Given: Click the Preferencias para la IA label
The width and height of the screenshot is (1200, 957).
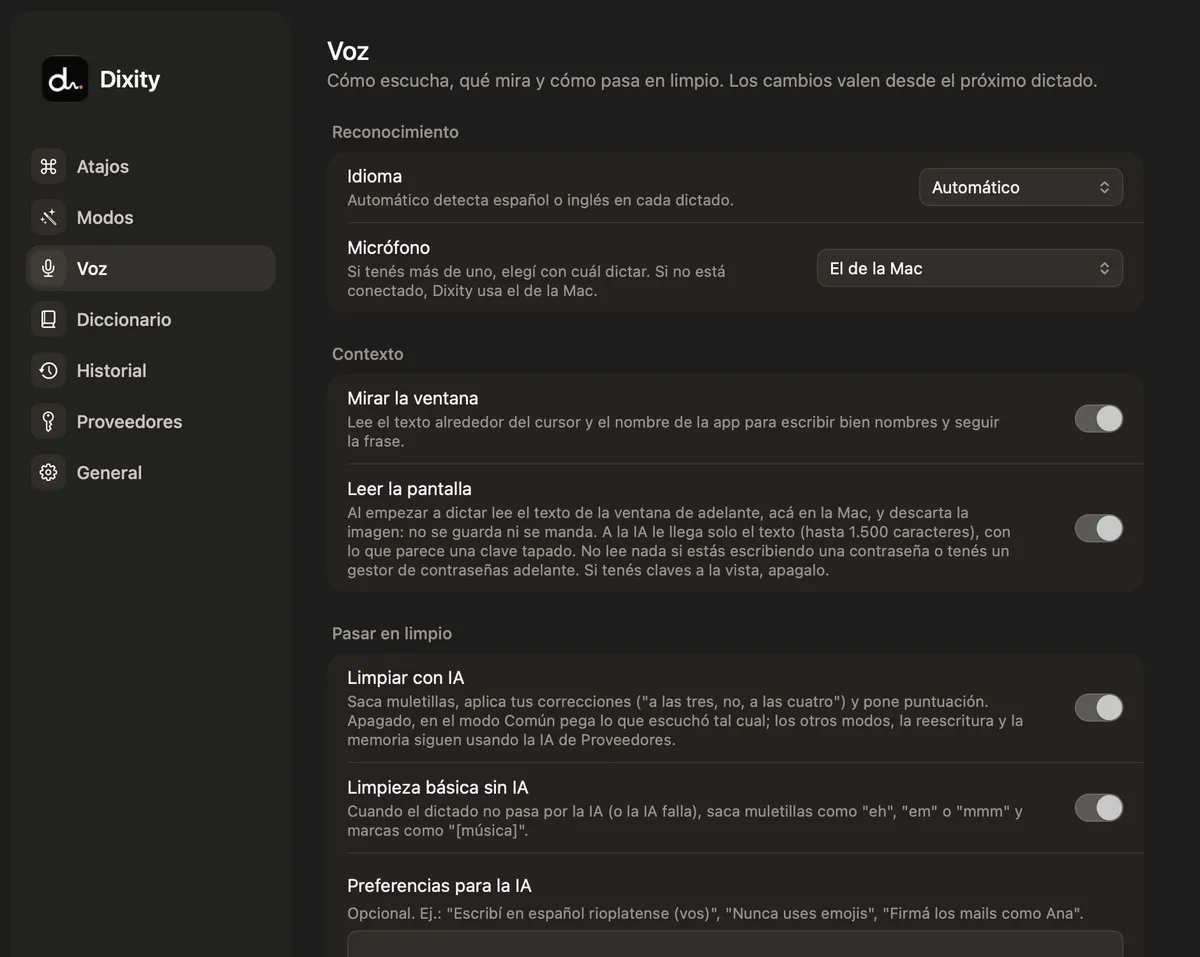Looking at the screenshot, I should pos(439,886).
